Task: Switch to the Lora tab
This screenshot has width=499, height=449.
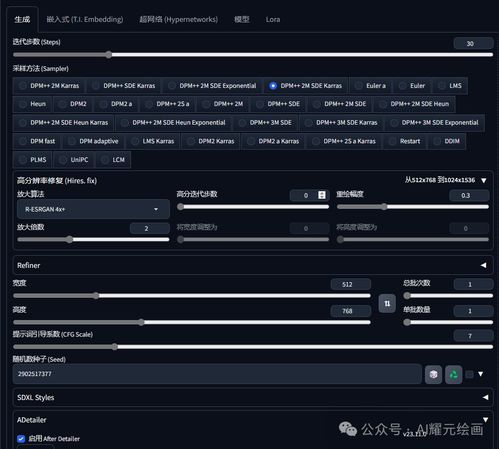Action: [x=273, y=19]
